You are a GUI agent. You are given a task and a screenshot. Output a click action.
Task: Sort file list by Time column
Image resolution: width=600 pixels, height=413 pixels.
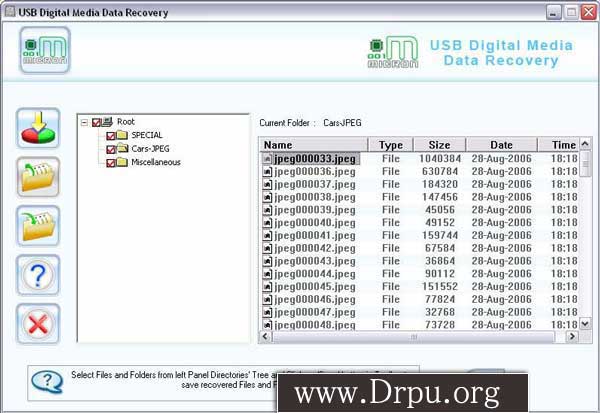[559, 145]
